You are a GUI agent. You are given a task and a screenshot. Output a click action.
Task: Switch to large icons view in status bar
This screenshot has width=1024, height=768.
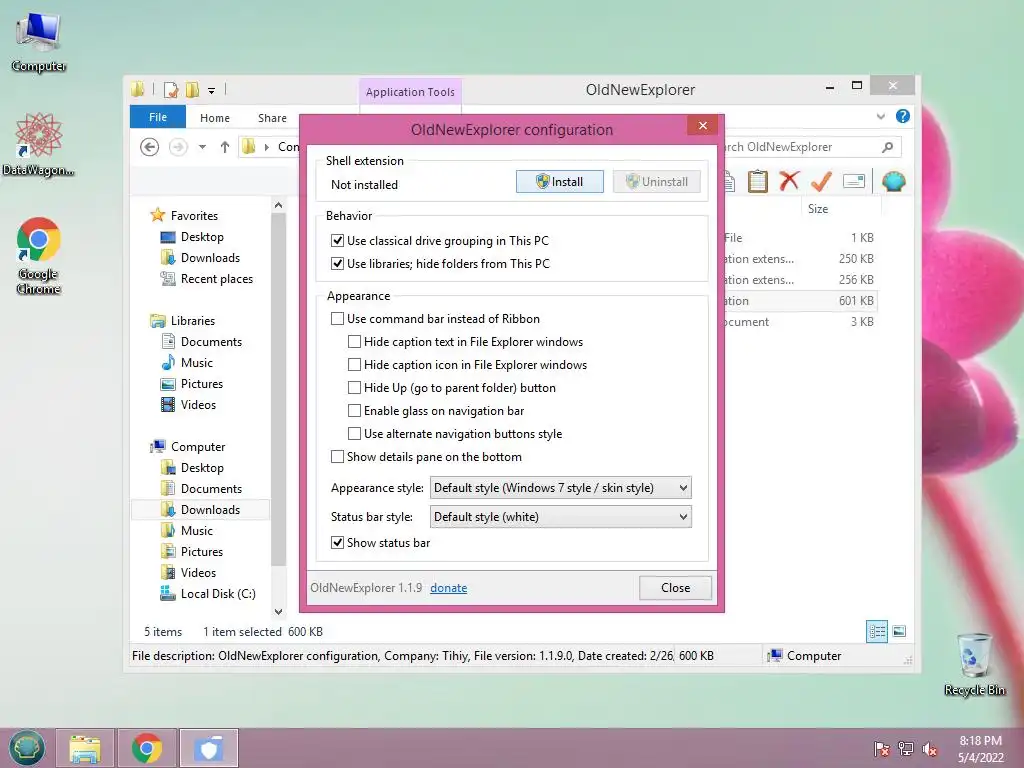[899, 631]
